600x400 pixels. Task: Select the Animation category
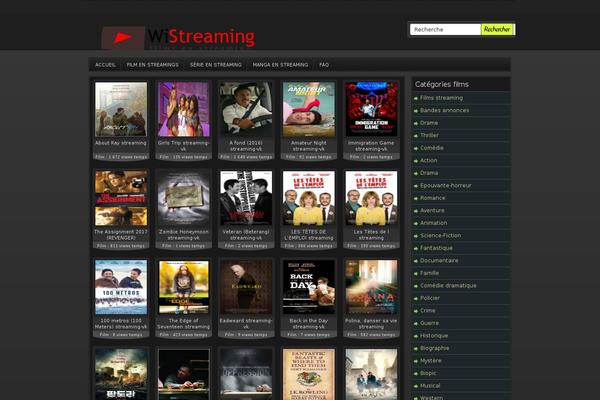[434, 223]
